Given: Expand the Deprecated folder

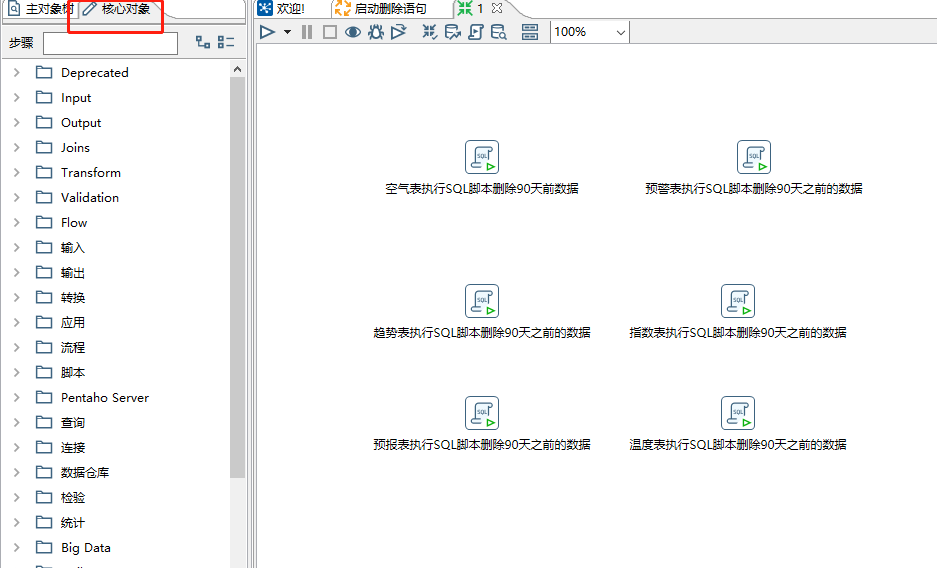Looking at the screenshot, I should [17, 72].
